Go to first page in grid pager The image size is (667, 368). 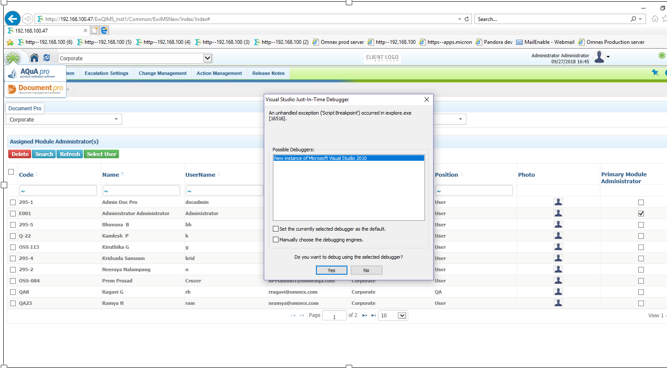(x=293, y=316)
